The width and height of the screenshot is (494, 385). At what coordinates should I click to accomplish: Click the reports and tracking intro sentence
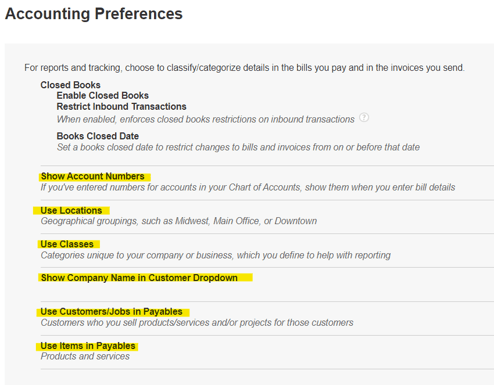pyautogui.click(x=244, y=68)
